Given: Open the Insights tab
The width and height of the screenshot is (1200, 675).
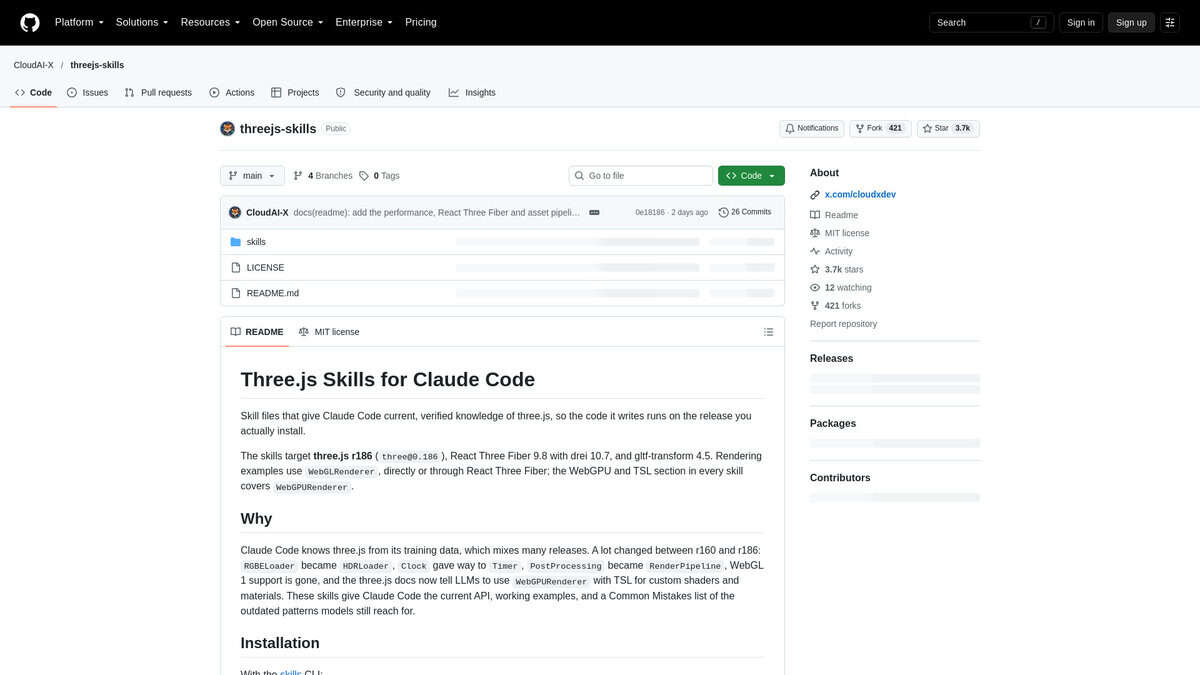Looking at the screenshot, I should [x=472, y=92].
